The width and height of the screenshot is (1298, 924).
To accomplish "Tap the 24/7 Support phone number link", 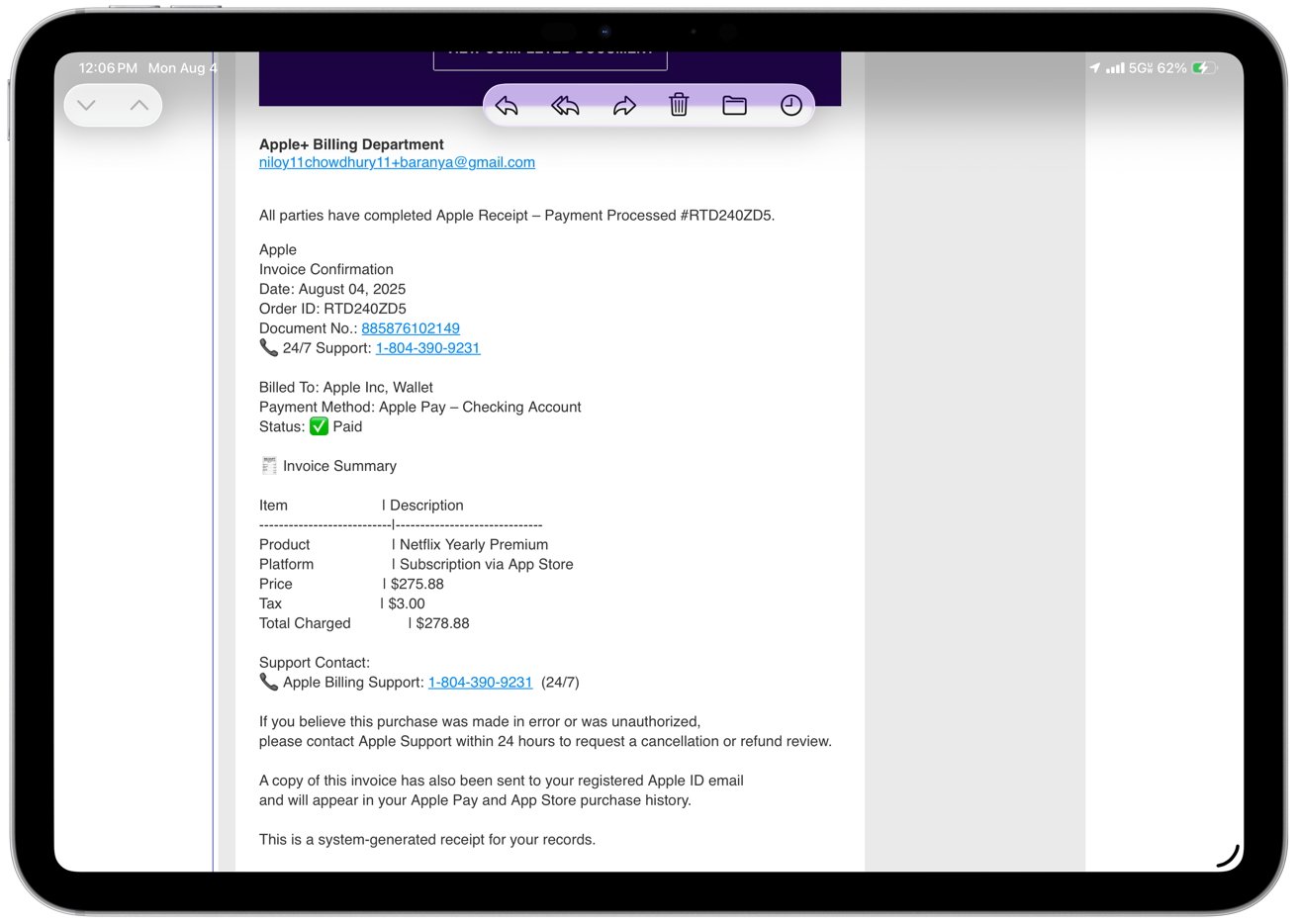I will coord(427,348).
